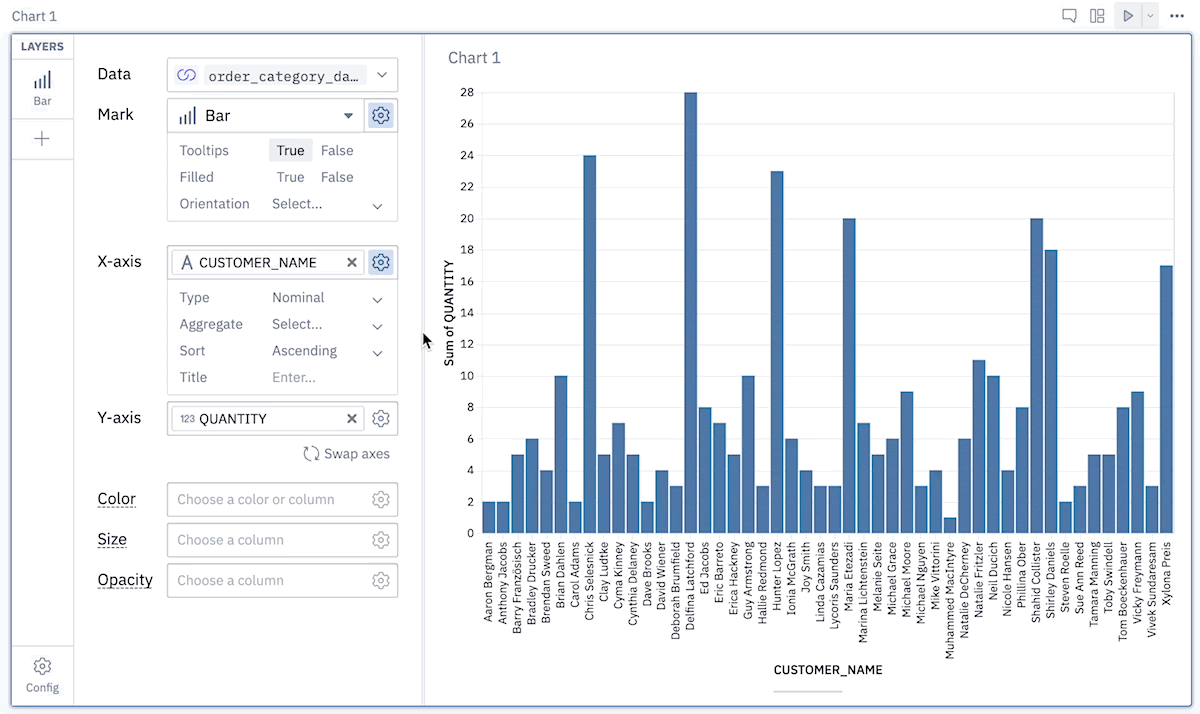Remove CUSTOMER_NAME from X-axis
The height and width of the screenshot is (714, 1200).
pos(352,262)
